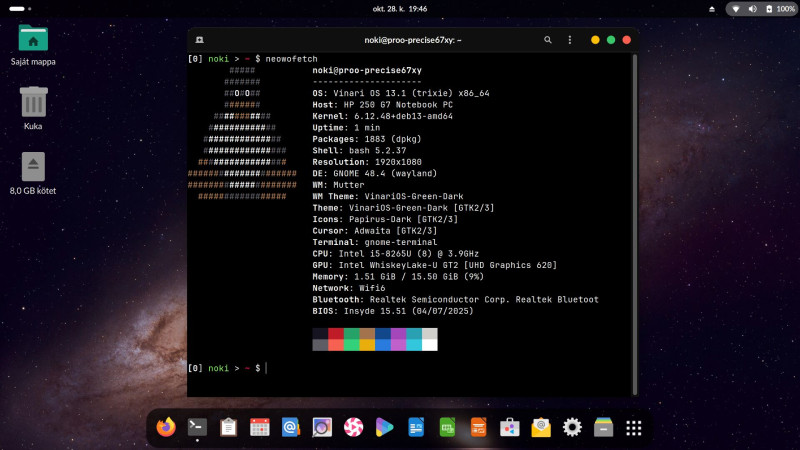Viewport: 800px width, 450px height.
Task: Select the 8,0 GB kötet volume icon
Action: [x=33, y=173]
